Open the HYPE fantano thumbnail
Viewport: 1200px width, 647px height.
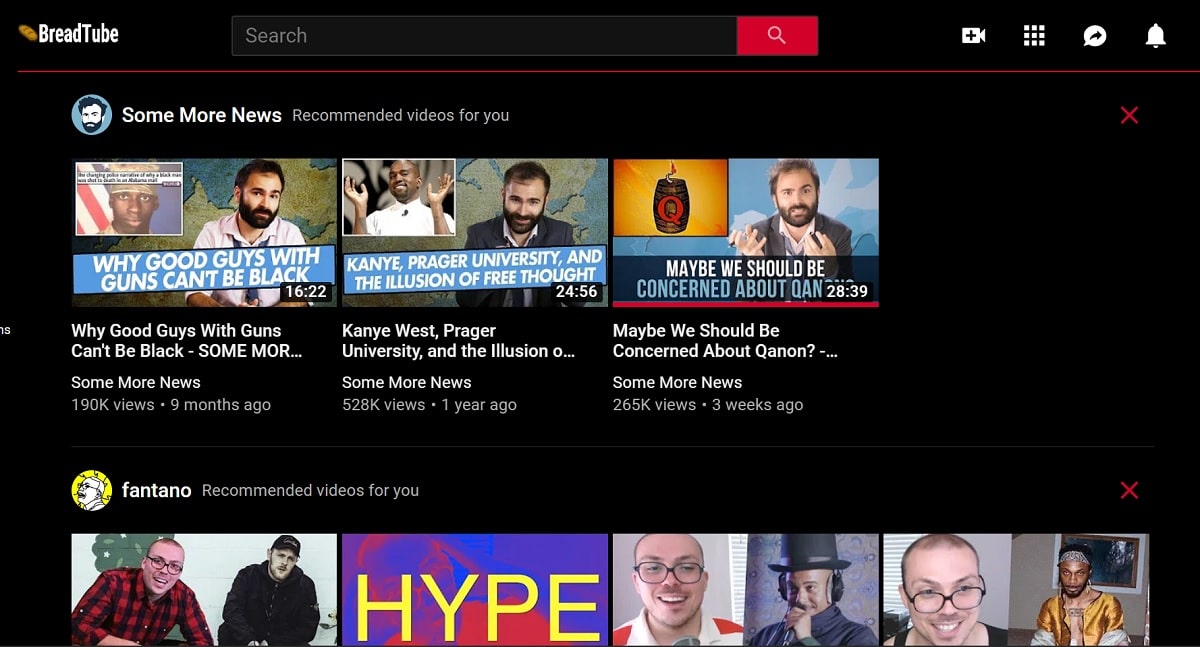475,589
